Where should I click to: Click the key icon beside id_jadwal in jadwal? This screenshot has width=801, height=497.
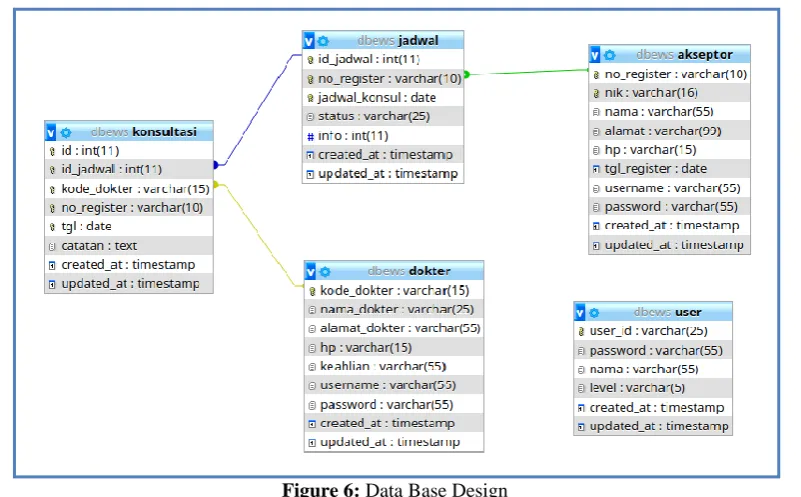pos(310,60)
